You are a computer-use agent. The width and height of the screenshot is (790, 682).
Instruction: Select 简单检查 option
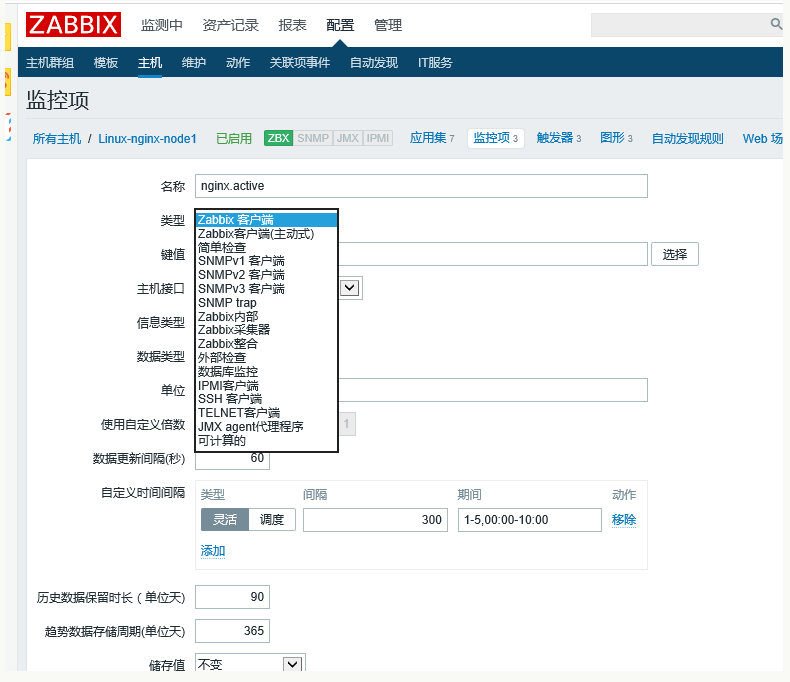tap(266, 247)
